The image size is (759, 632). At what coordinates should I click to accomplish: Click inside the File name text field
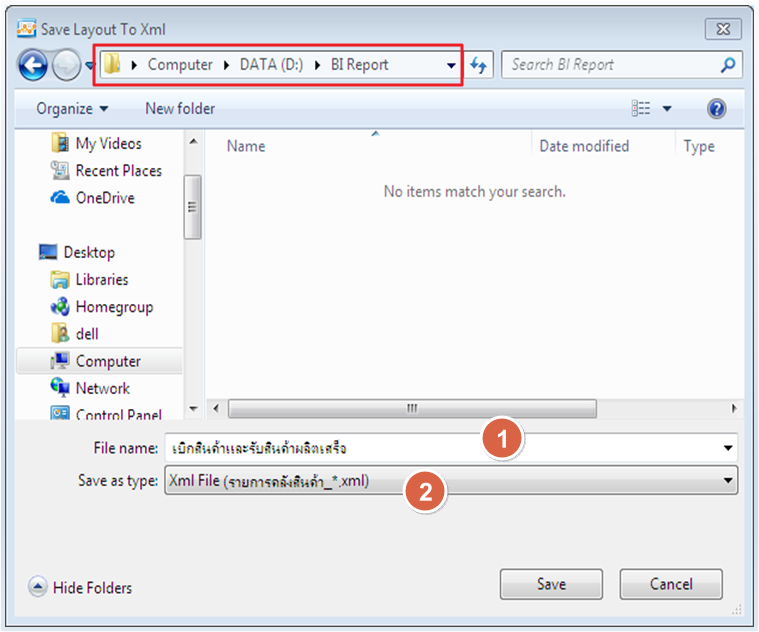coord(320,447)
